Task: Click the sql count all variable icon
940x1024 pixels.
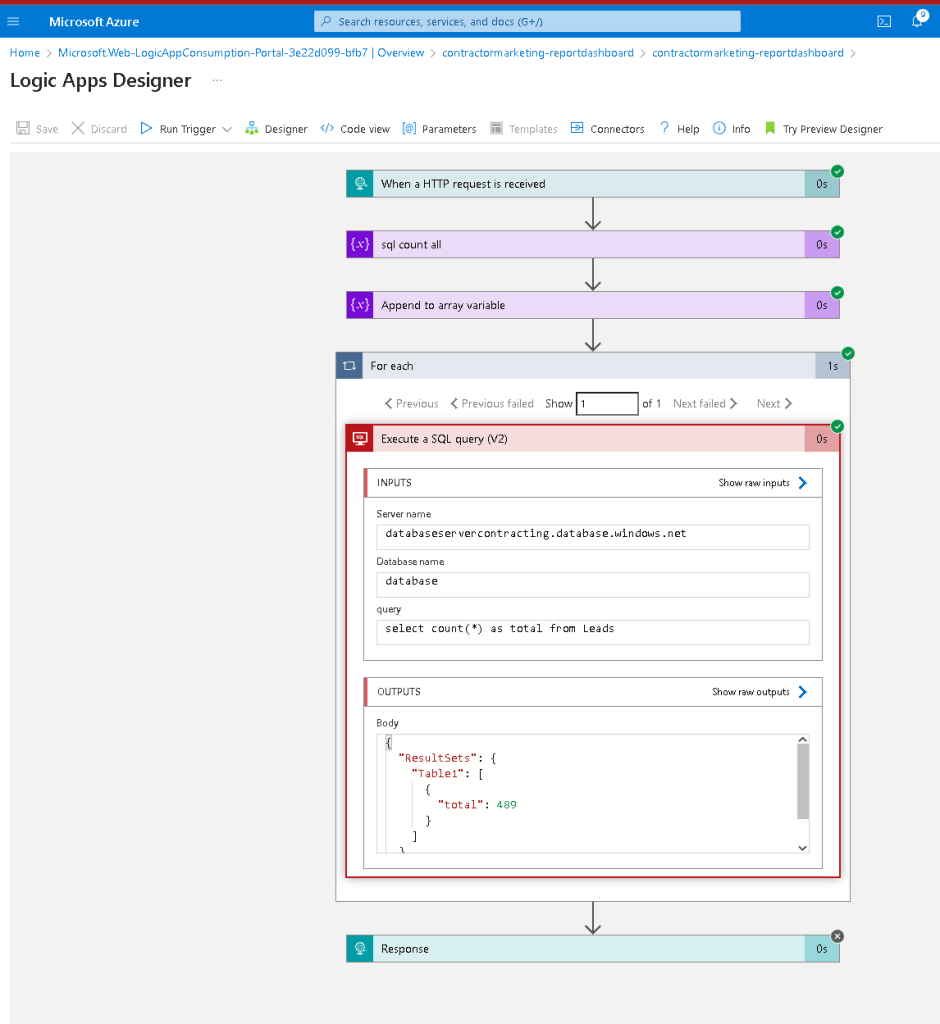Action: [360, 244]
